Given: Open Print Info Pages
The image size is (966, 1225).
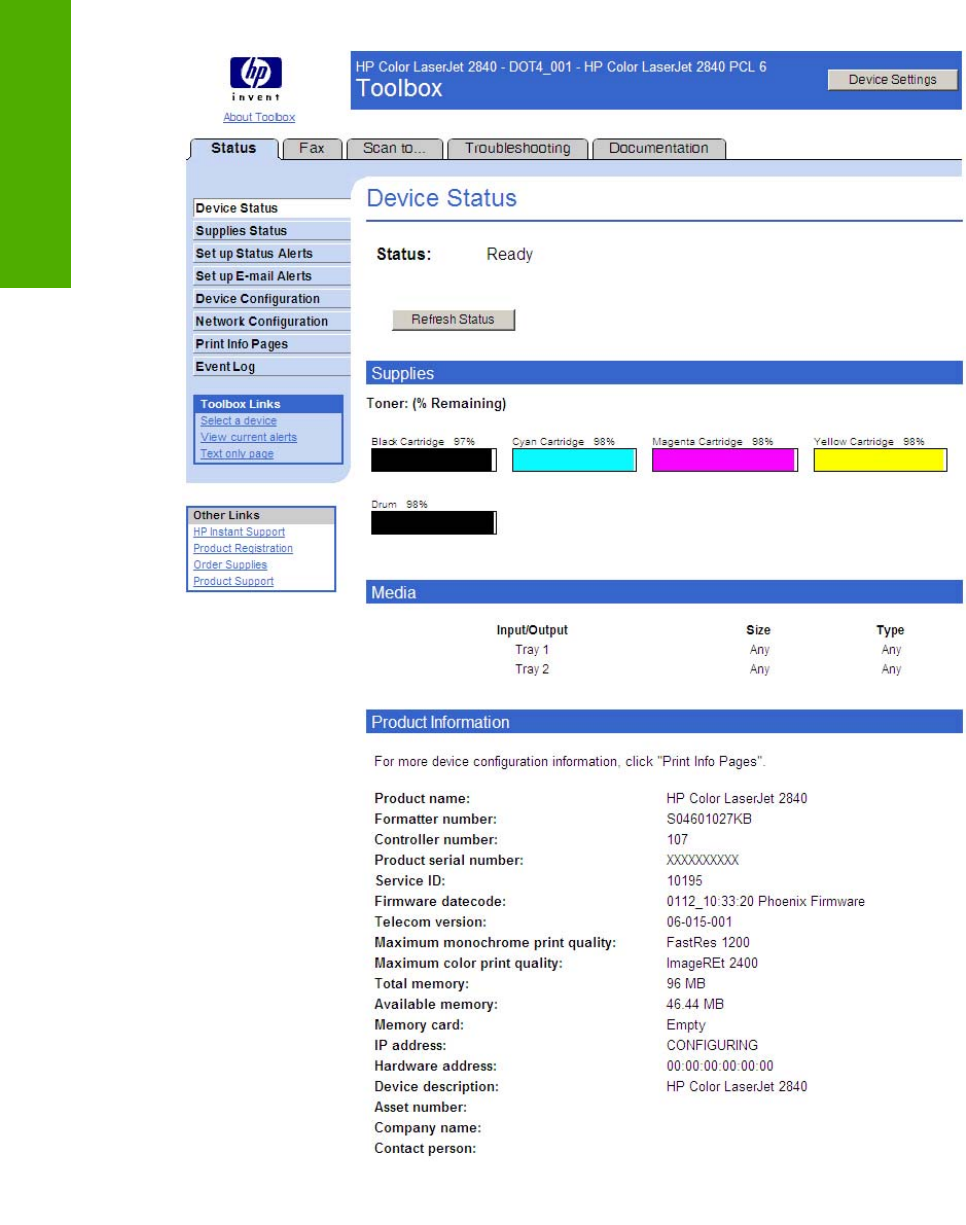Looking at the screenshot, I should point(271,344).
